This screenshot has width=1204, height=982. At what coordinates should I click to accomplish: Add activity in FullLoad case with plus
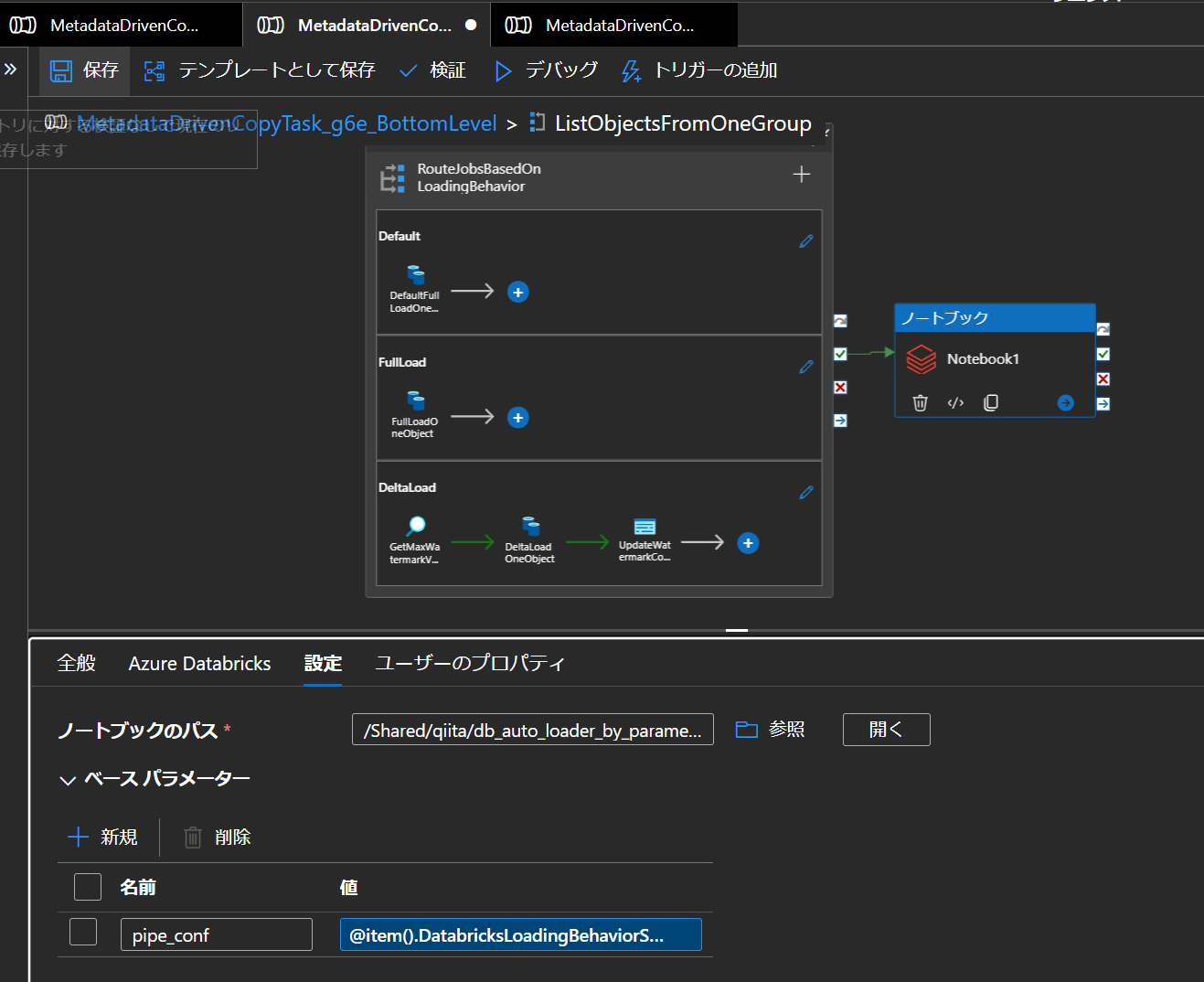(x=518, y=417)
